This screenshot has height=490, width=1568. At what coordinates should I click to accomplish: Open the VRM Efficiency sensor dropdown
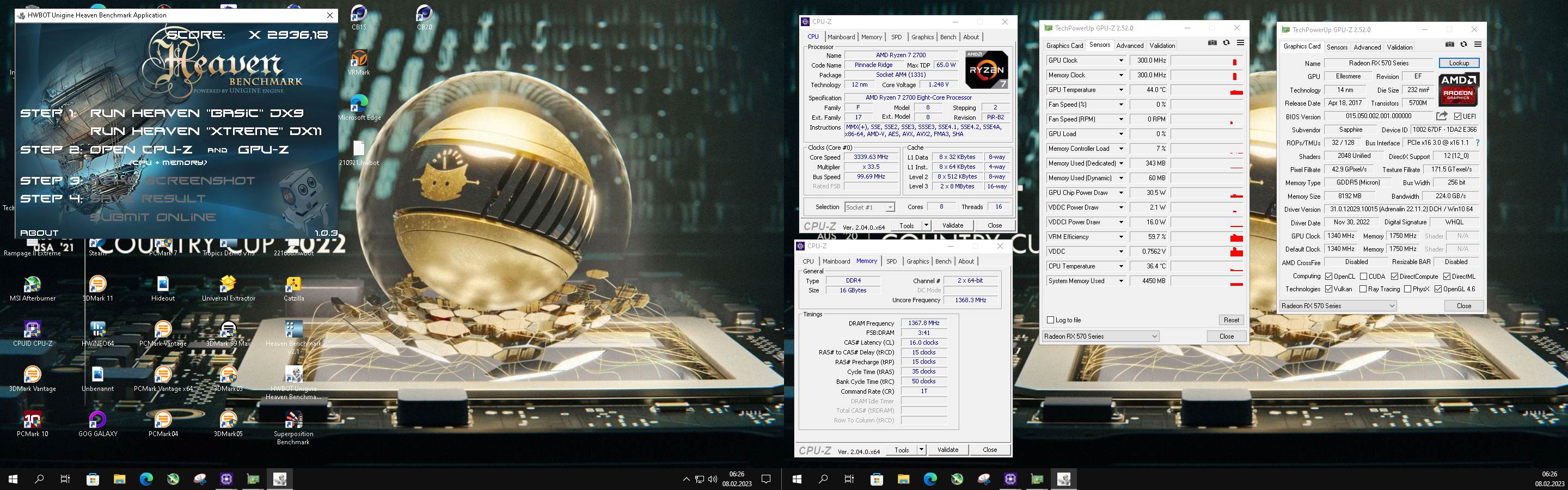(x=1120, y=237)
